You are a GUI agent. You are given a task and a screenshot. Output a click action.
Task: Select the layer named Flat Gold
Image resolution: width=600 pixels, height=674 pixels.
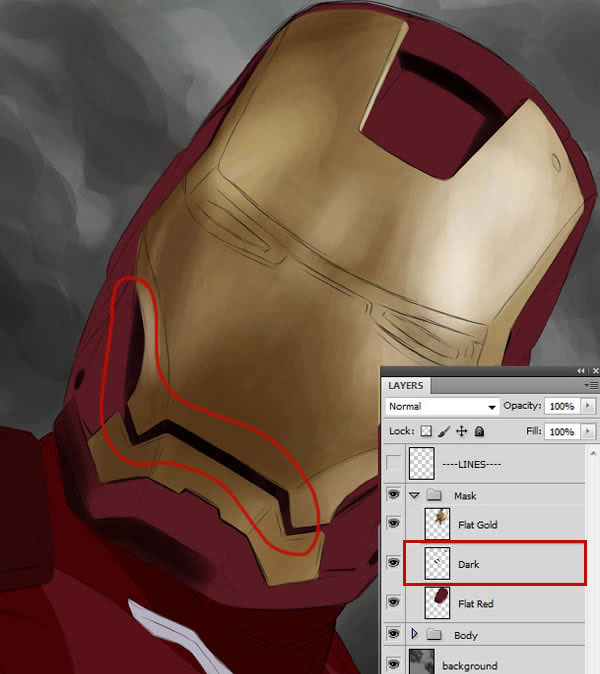pos(478,524)
